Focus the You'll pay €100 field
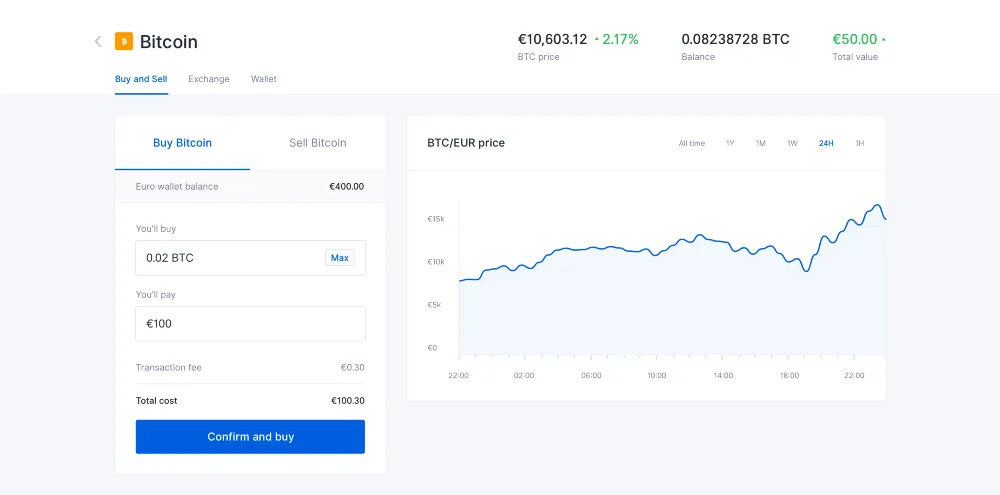1000x495 pixels. [x=250, y=324]
